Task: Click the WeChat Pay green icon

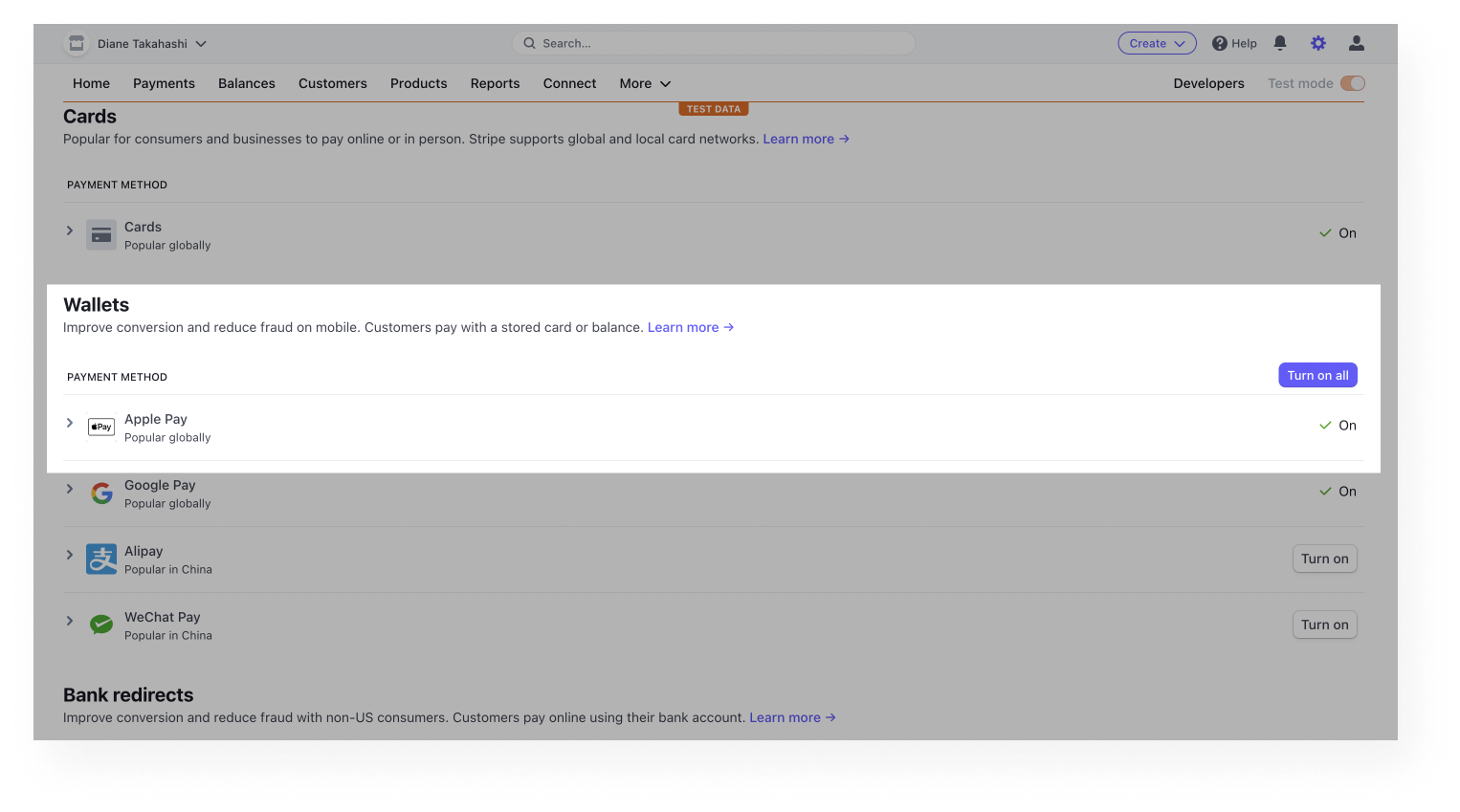Action: click(x=100, y=624)
